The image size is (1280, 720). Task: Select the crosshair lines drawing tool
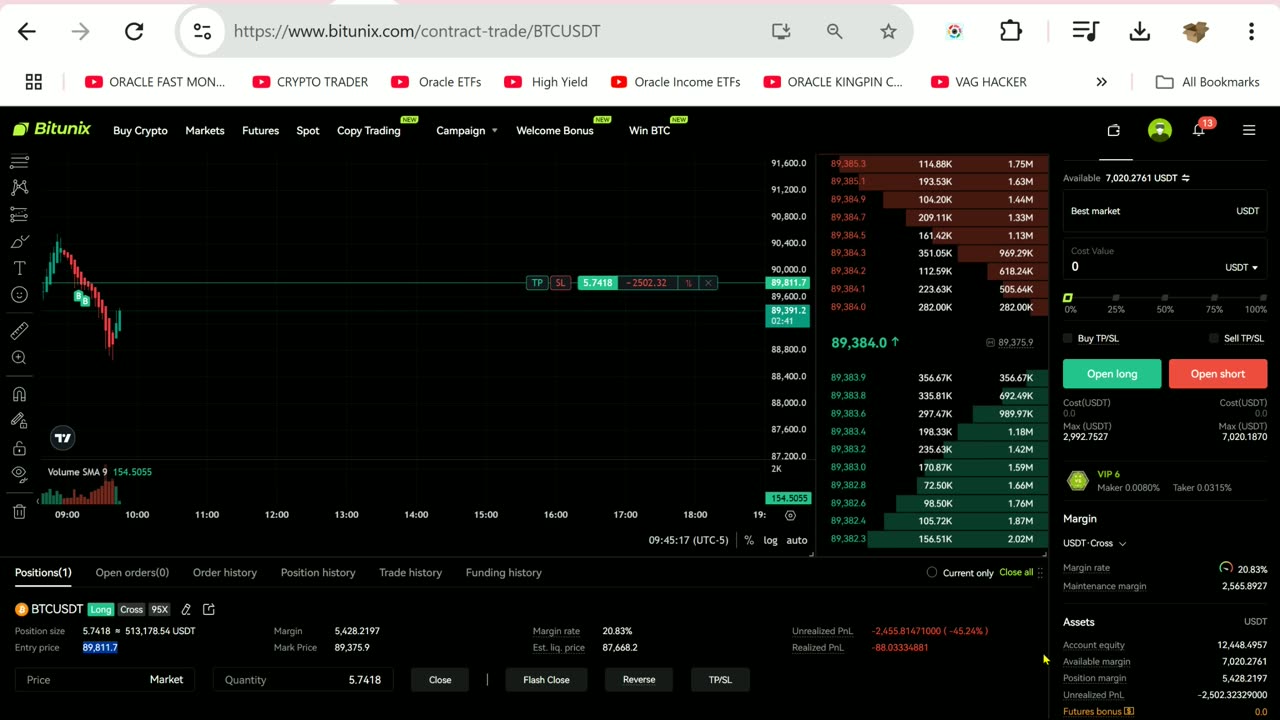click(19, 160)
